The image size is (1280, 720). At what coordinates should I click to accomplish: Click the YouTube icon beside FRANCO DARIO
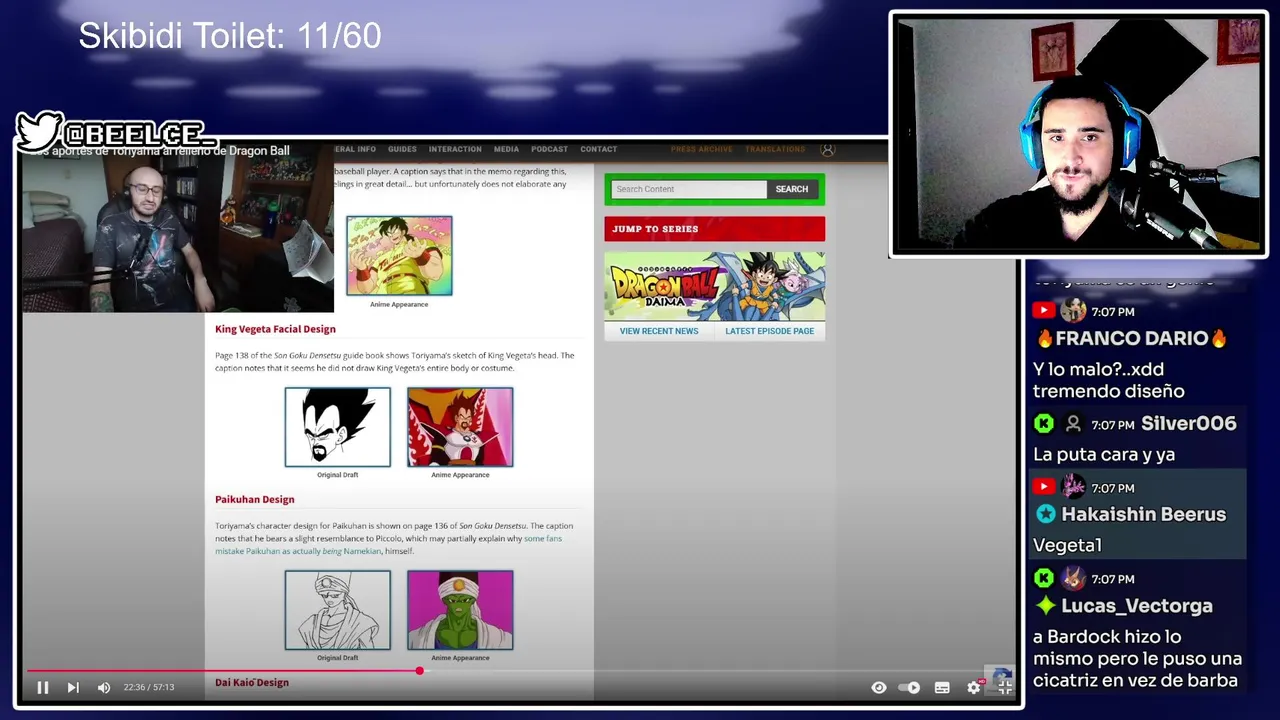pos(1044,311)
